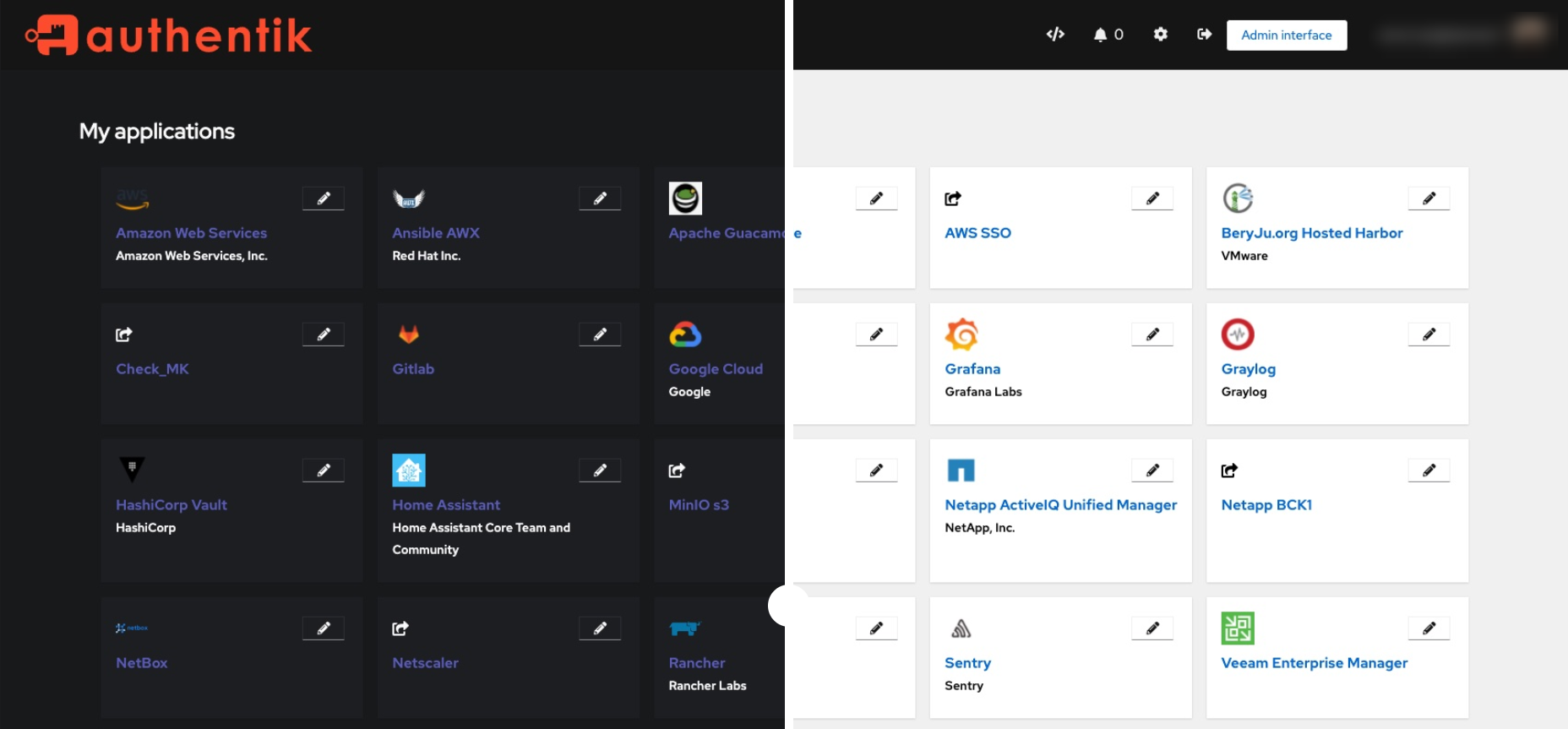
Task: Open settings gear icon in header
Action: point(1161,35)
